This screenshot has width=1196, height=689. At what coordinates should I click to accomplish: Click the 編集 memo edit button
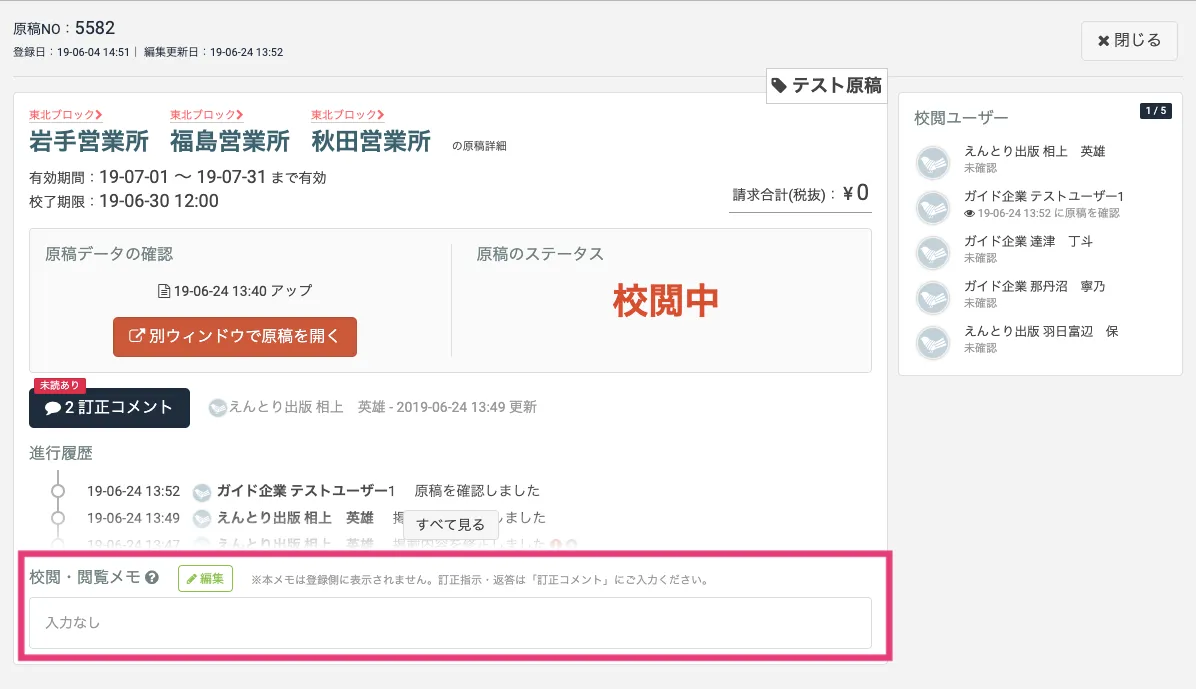point(205,578)
